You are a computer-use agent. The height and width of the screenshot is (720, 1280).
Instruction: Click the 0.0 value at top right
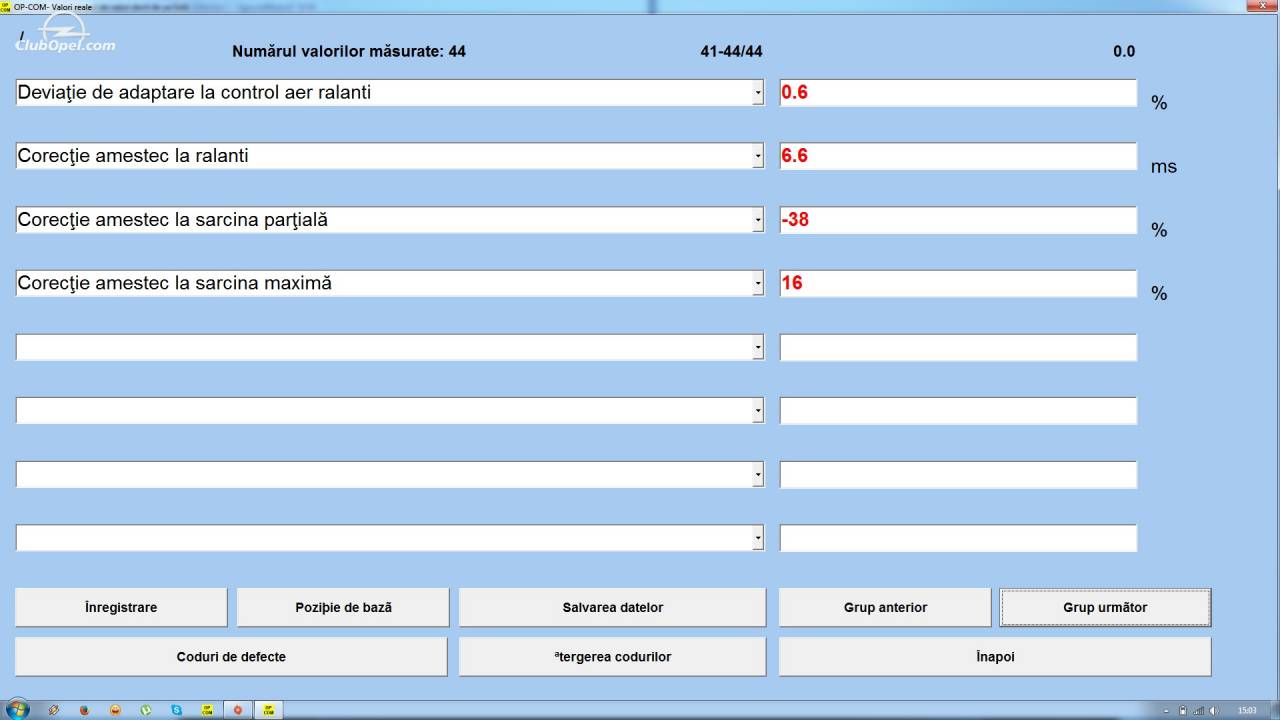coord(1124,51)
